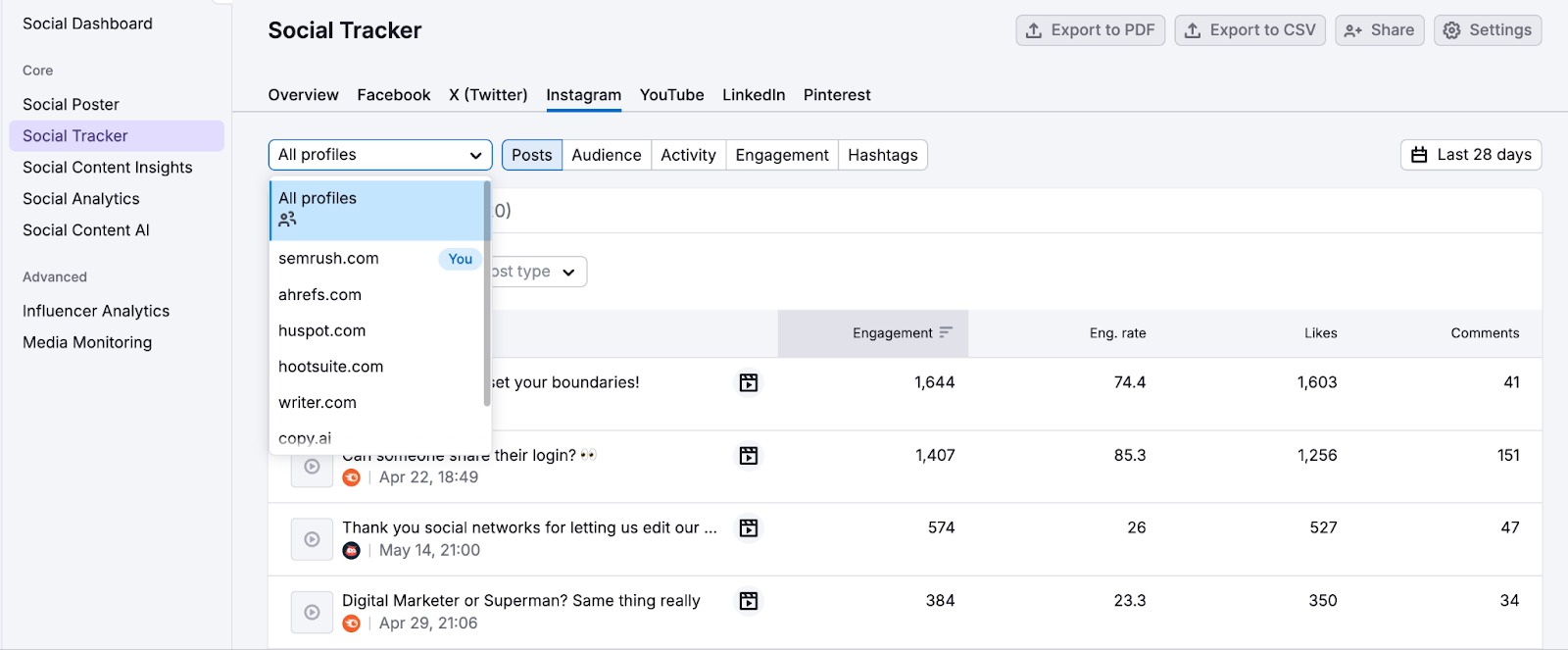Open video thumbnail of 'Digital Marketer or Superman' post
Viewport: 1568px width, 650px height.
pyautogui.click(x=312, y=612)
